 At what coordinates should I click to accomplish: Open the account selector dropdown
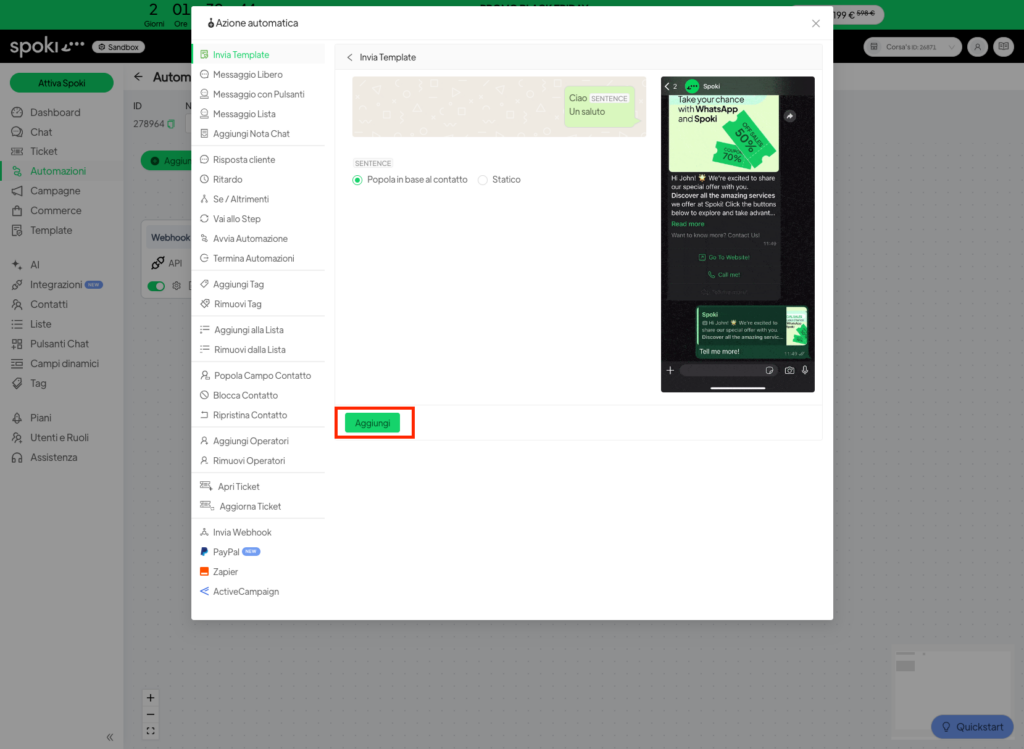tap(911, 47)
